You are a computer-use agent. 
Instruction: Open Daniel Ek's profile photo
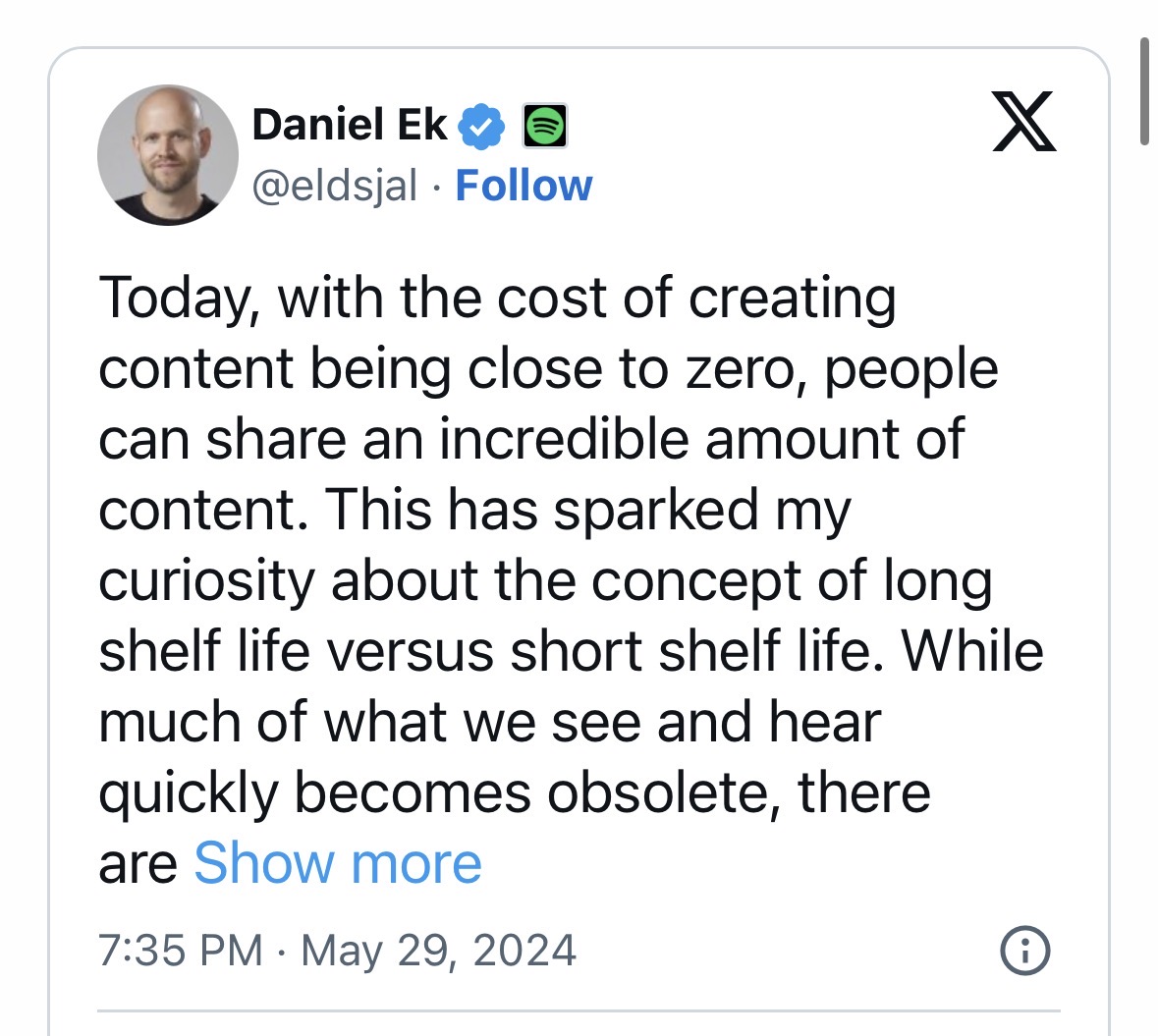[x=168, y=155]
